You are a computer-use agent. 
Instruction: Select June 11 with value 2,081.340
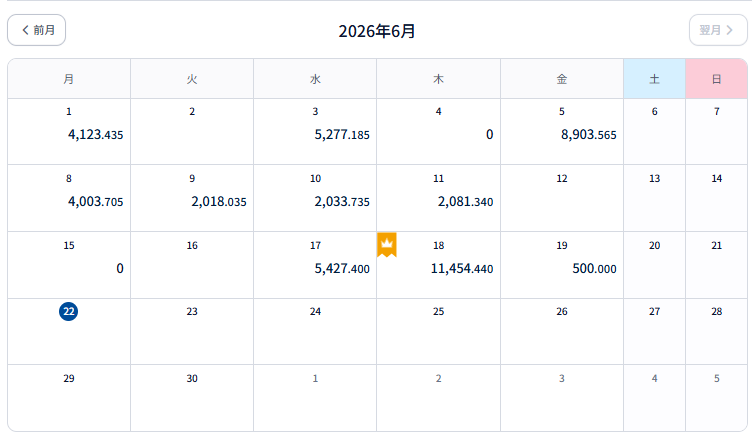click(438, 198)
